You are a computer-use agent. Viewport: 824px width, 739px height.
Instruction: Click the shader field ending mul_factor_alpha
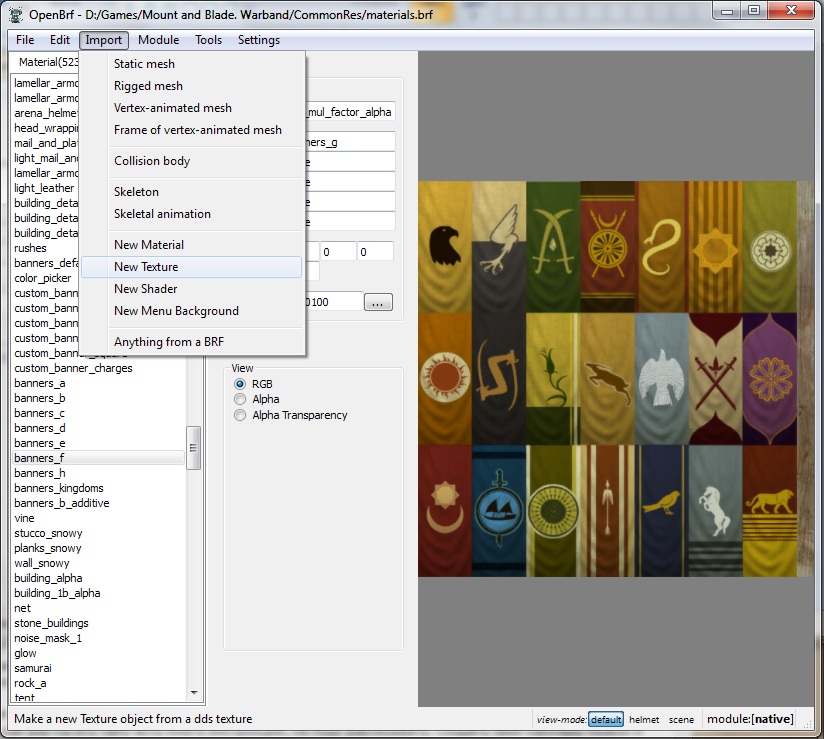pyautogui.click(x=350, y=112)
